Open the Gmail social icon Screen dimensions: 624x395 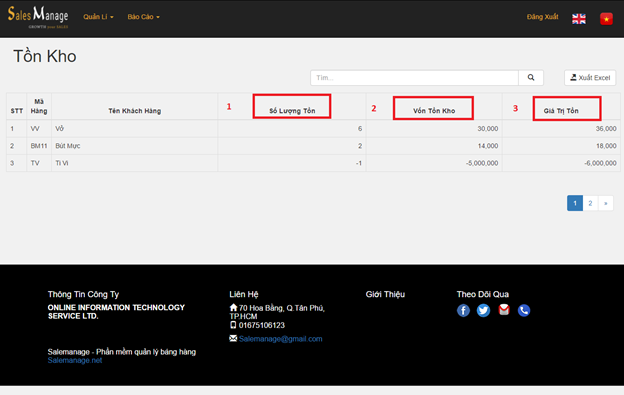click(504, 309)
